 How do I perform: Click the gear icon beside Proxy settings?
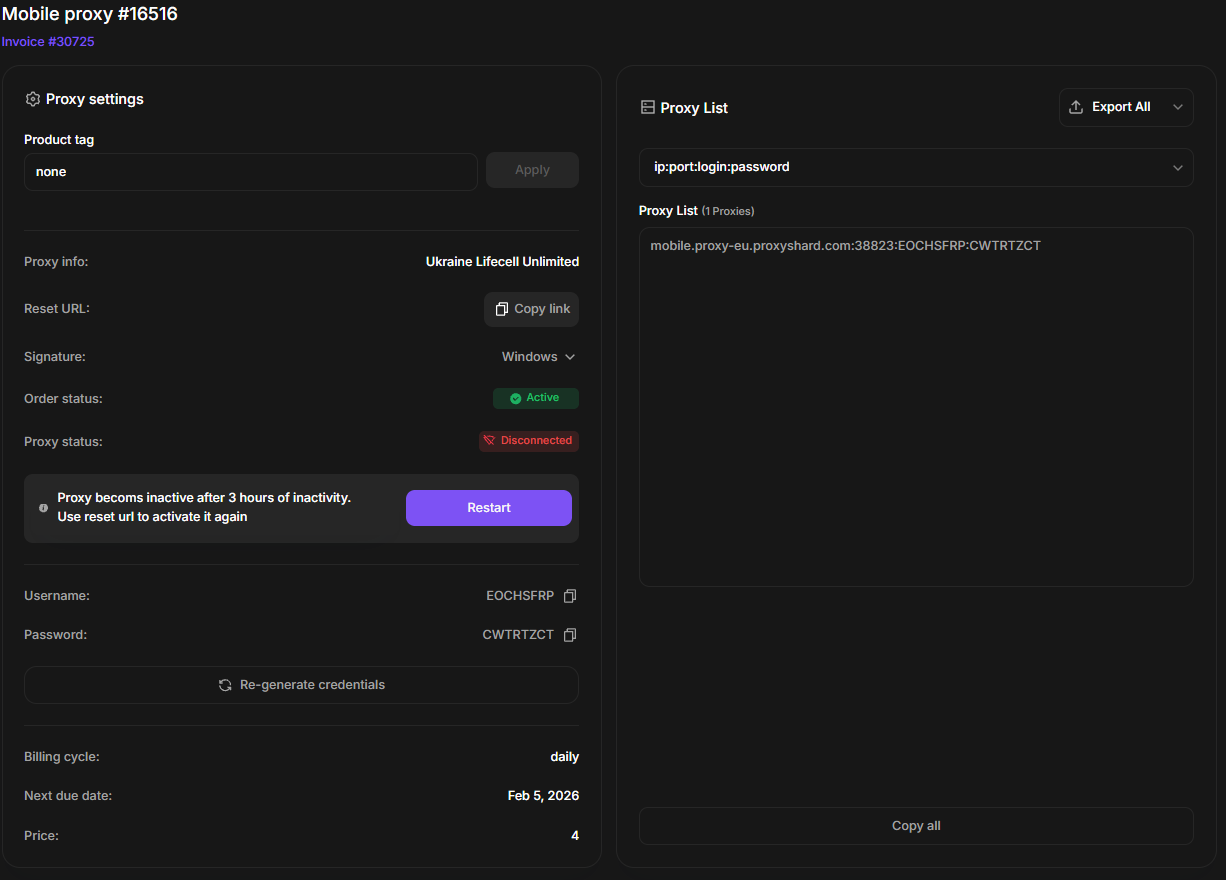point(32,99)
